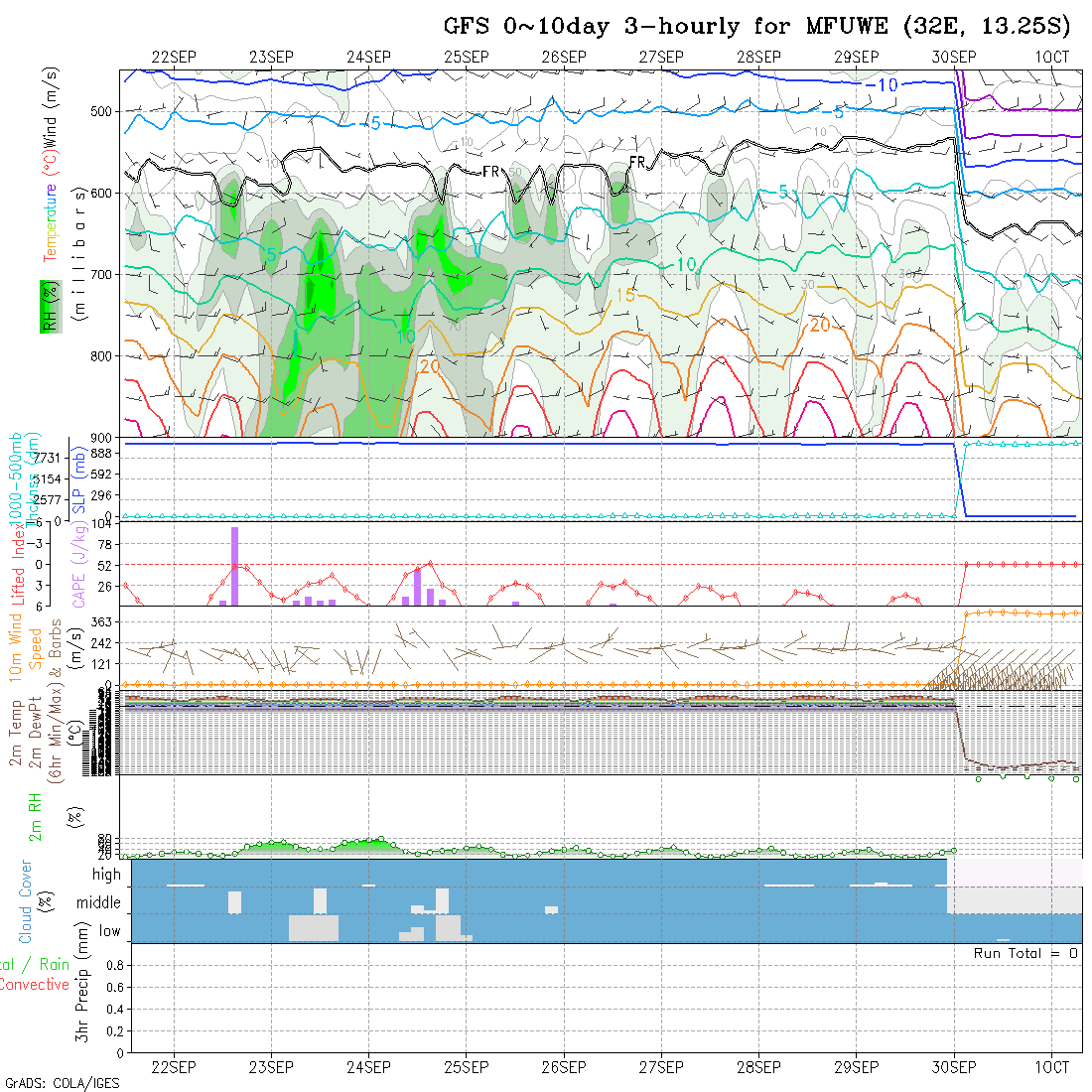Screen dimensions: 1092x1092
Task: Click the GrADS: COLA/IGES footer text
Action: point(62,1083)
